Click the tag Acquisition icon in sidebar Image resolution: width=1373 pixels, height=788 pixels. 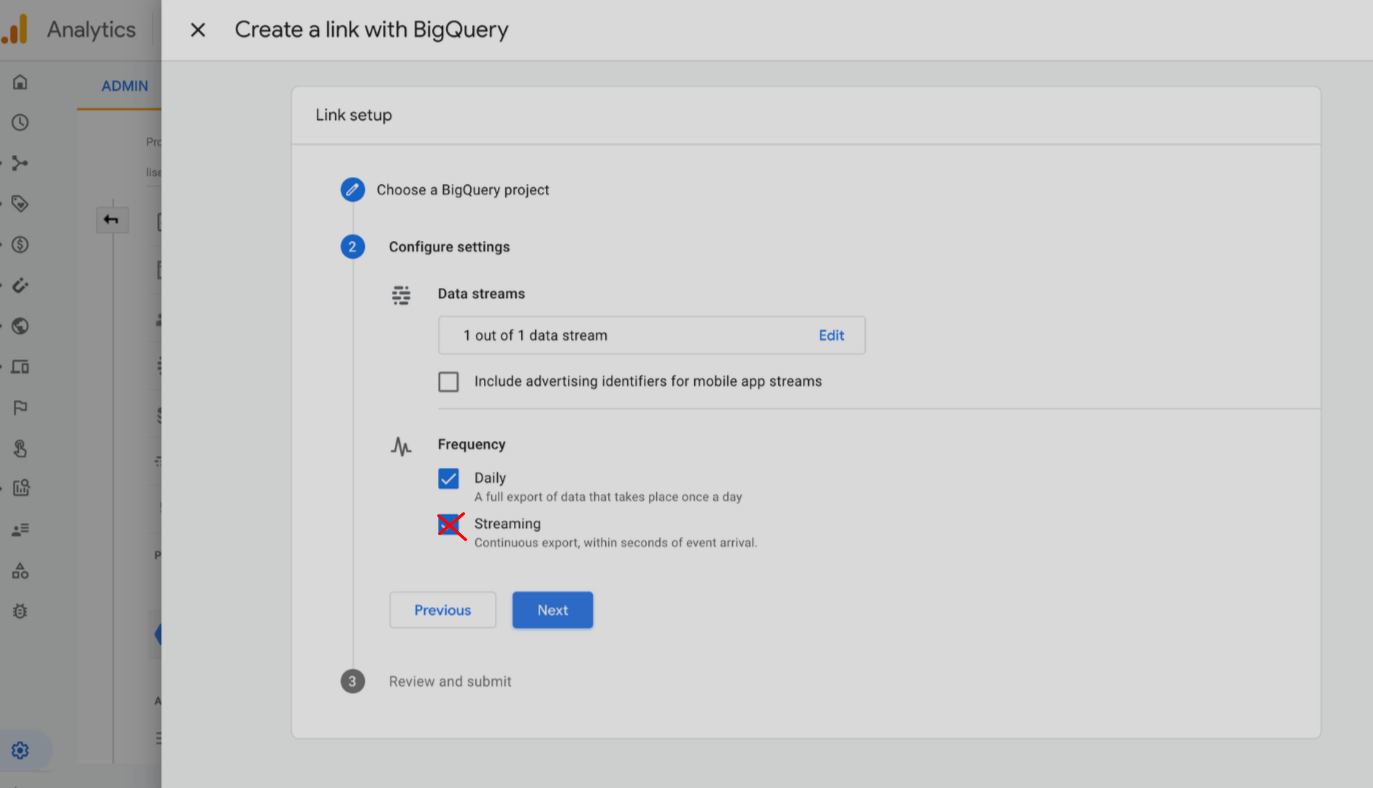tap(20, 204)
